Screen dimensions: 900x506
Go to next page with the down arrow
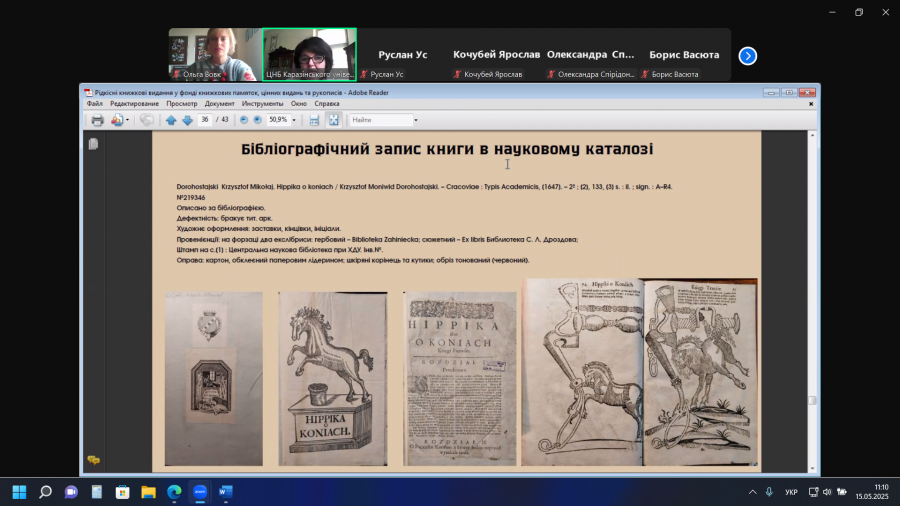coord(187,120)
